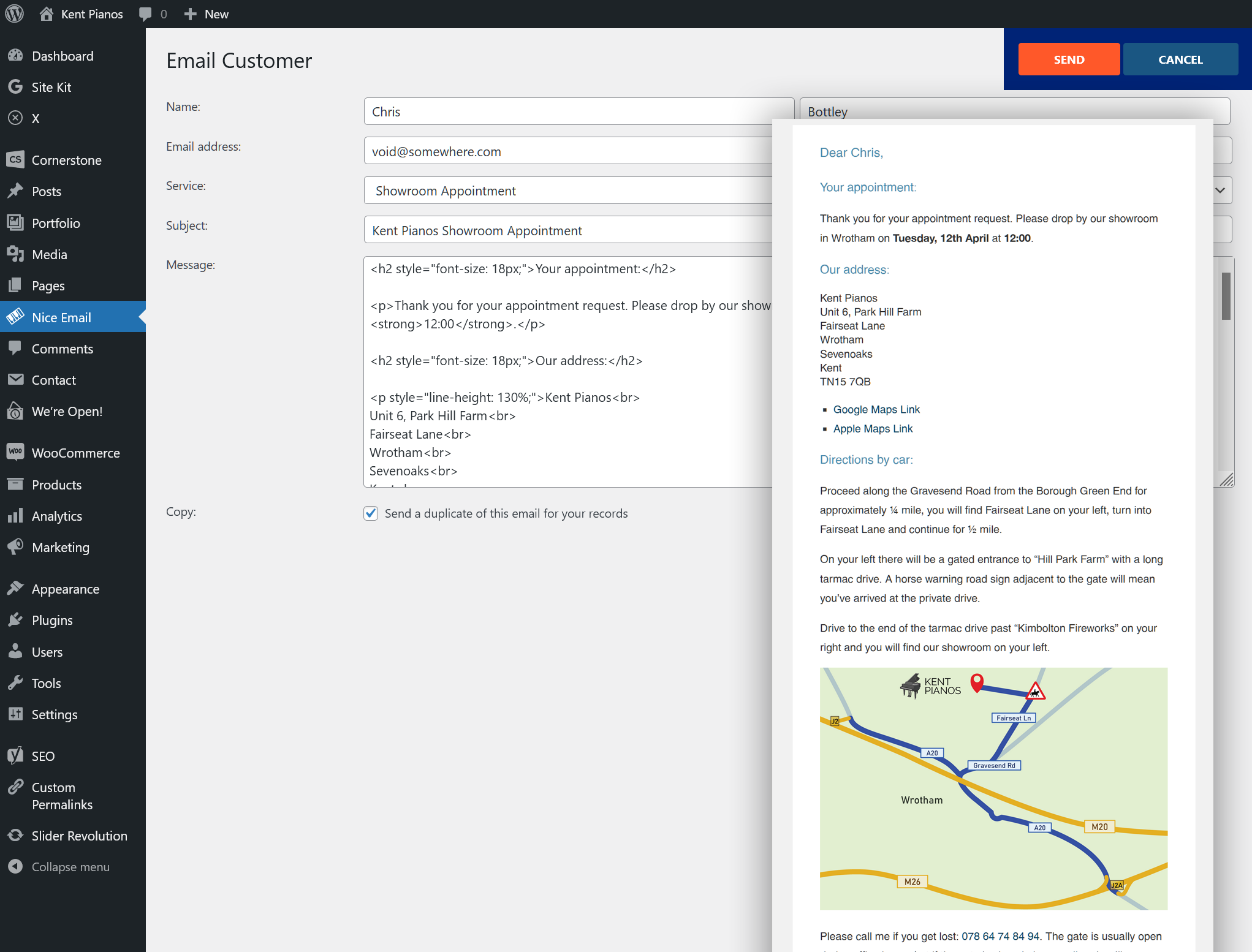Open the Nice Email menu item

pyautogui.click(x=61, y=317)
